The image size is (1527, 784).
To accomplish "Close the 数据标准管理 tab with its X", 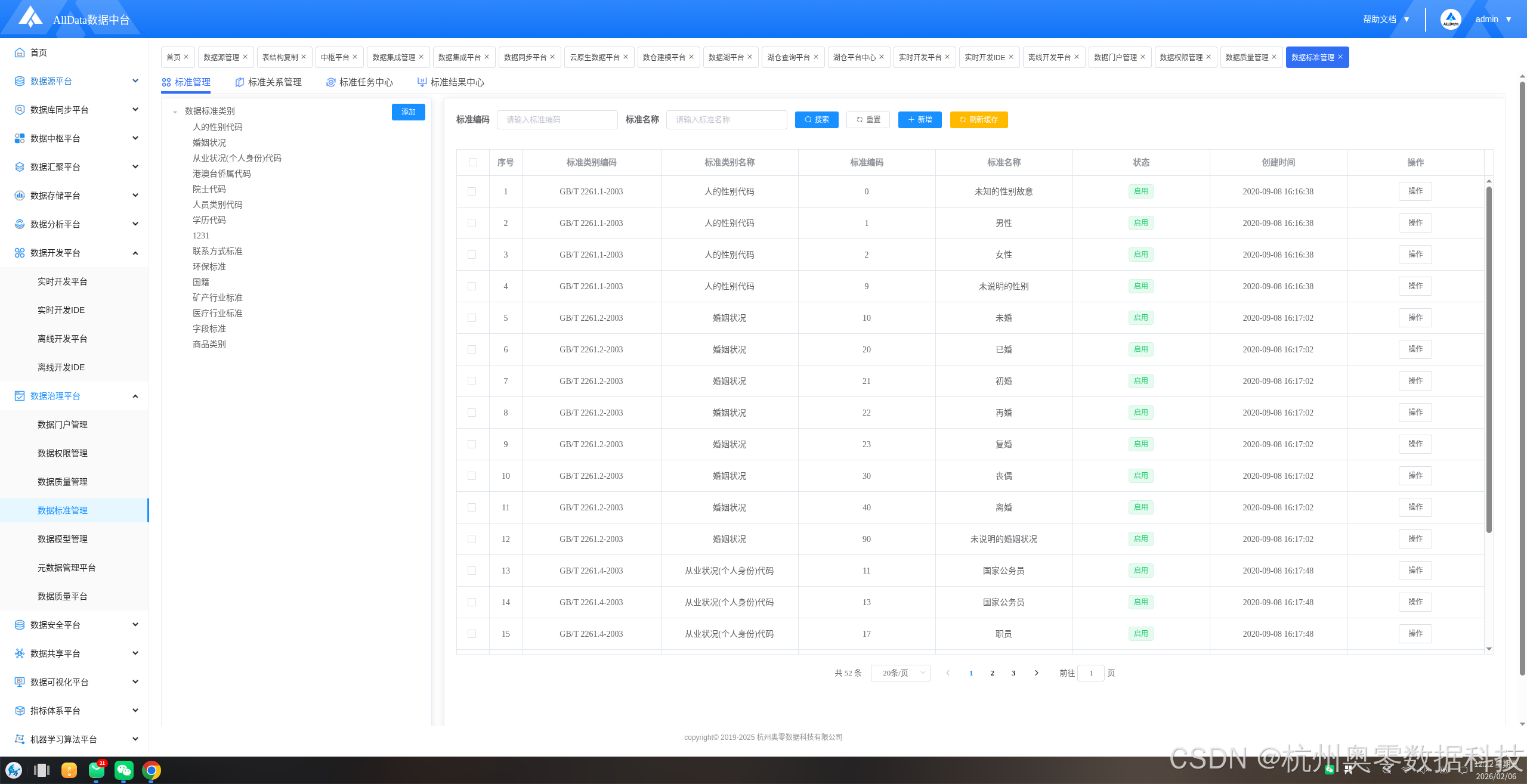I will 1340,57.
